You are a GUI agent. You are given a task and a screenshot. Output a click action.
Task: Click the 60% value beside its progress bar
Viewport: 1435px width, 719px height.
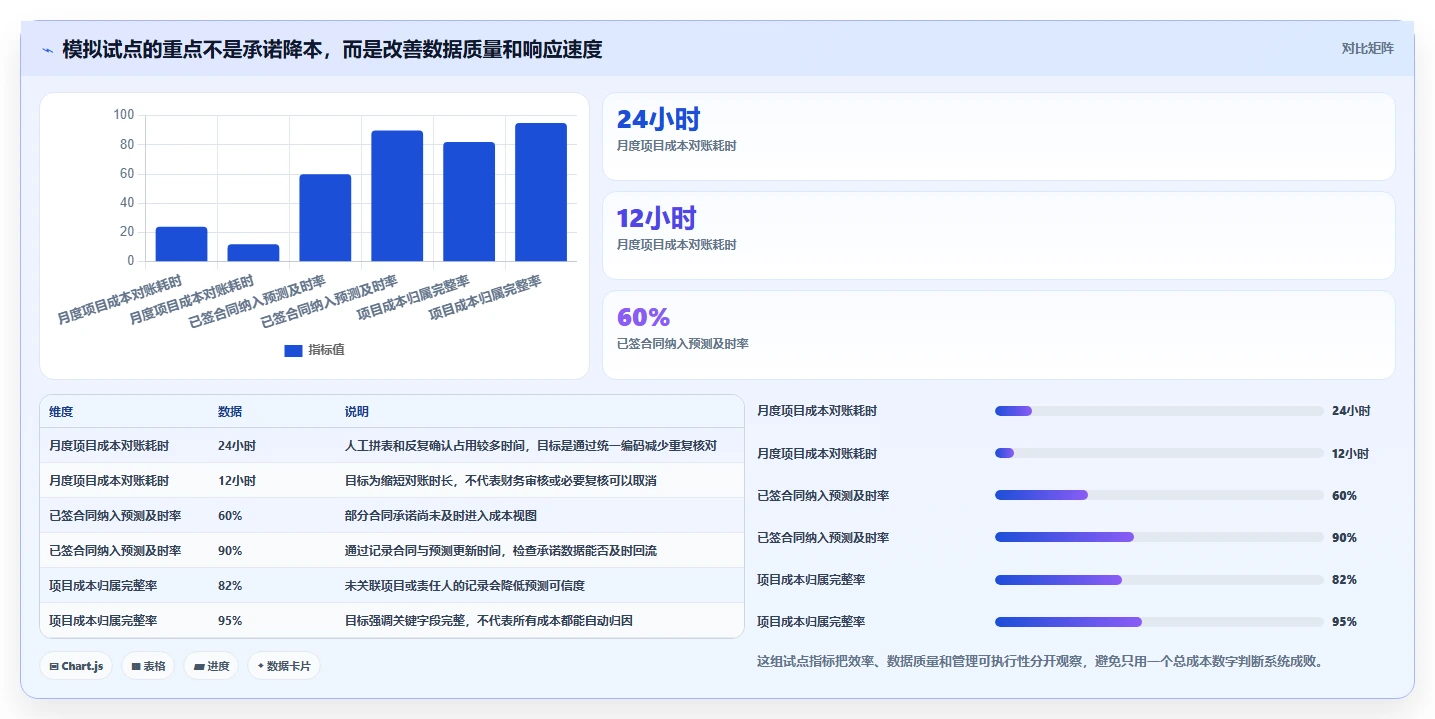point(1344,496)
